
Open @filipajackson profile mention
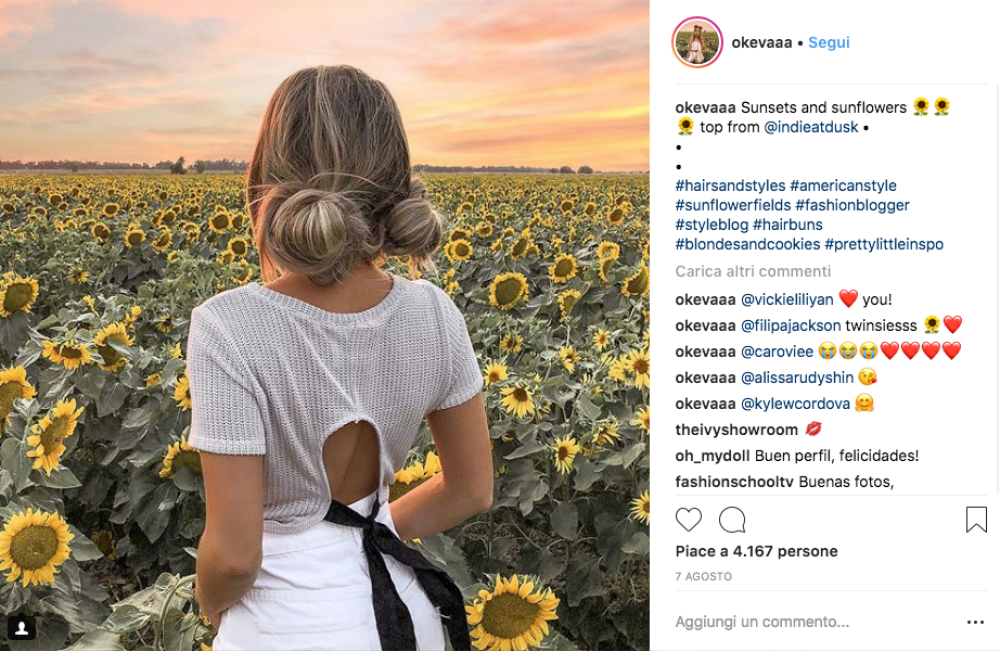pyautogui.click(x=790, y=325)
